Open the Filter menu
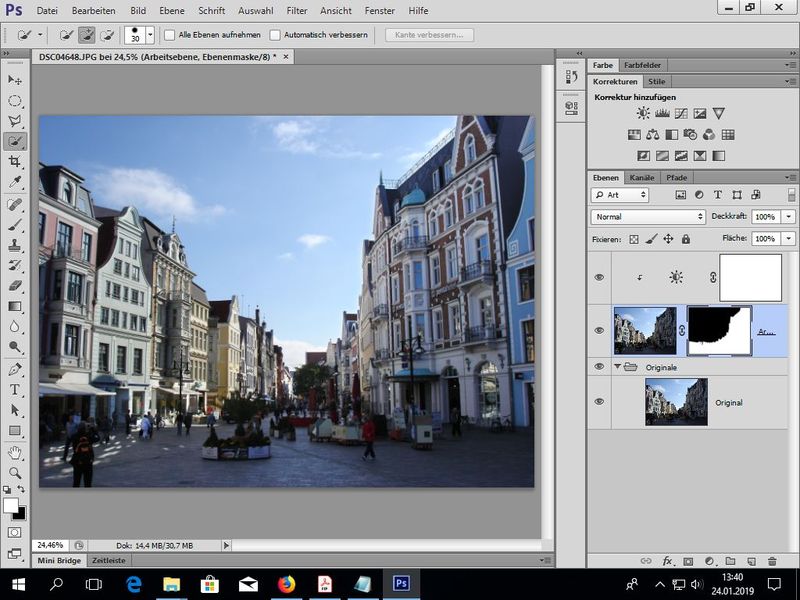The image size is (800, 600). 296,10
